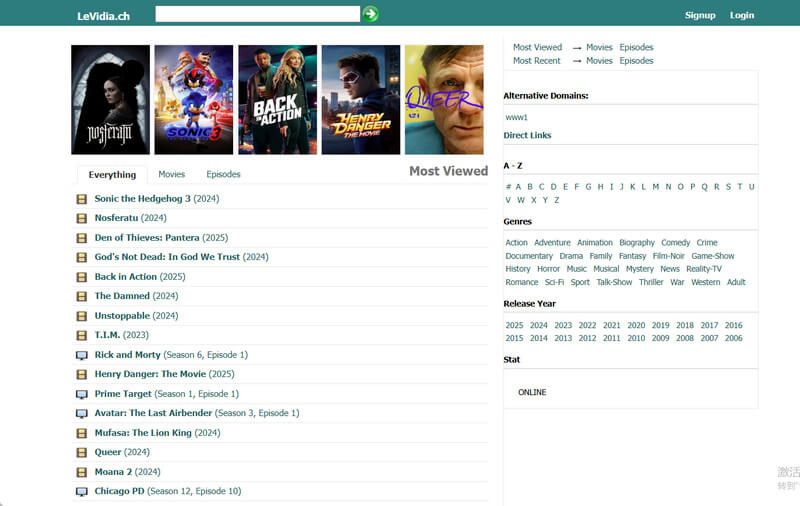This screenshot has width=800, height=506.
Task: Filter by release year 2025
Action: pos(514,325)
